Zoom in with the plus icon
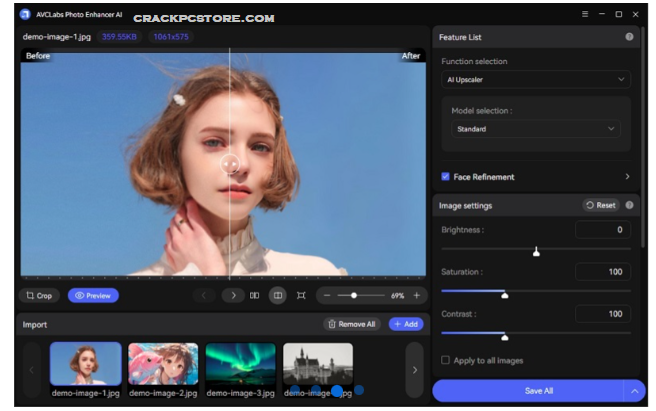Screen dimensions: 656x411 [x=417, y=296]
